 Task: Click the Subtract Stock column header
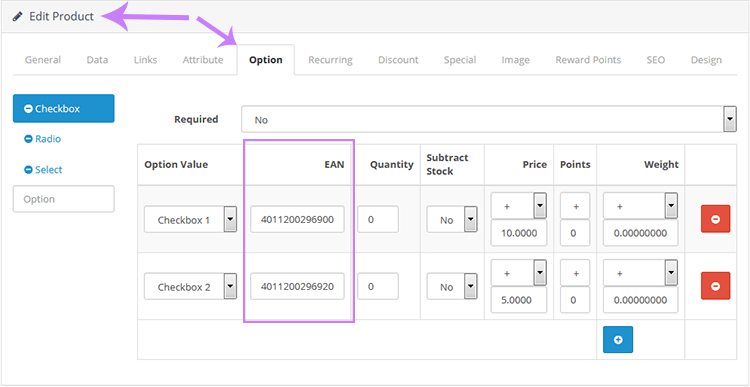tap(447, 165)
